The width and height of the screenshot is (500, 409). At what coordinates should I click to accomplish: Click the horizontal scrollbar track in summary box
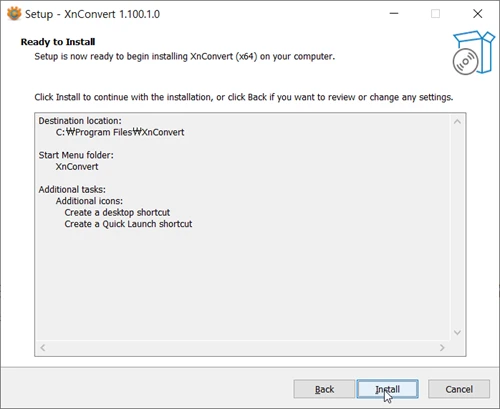coord(242,348)
